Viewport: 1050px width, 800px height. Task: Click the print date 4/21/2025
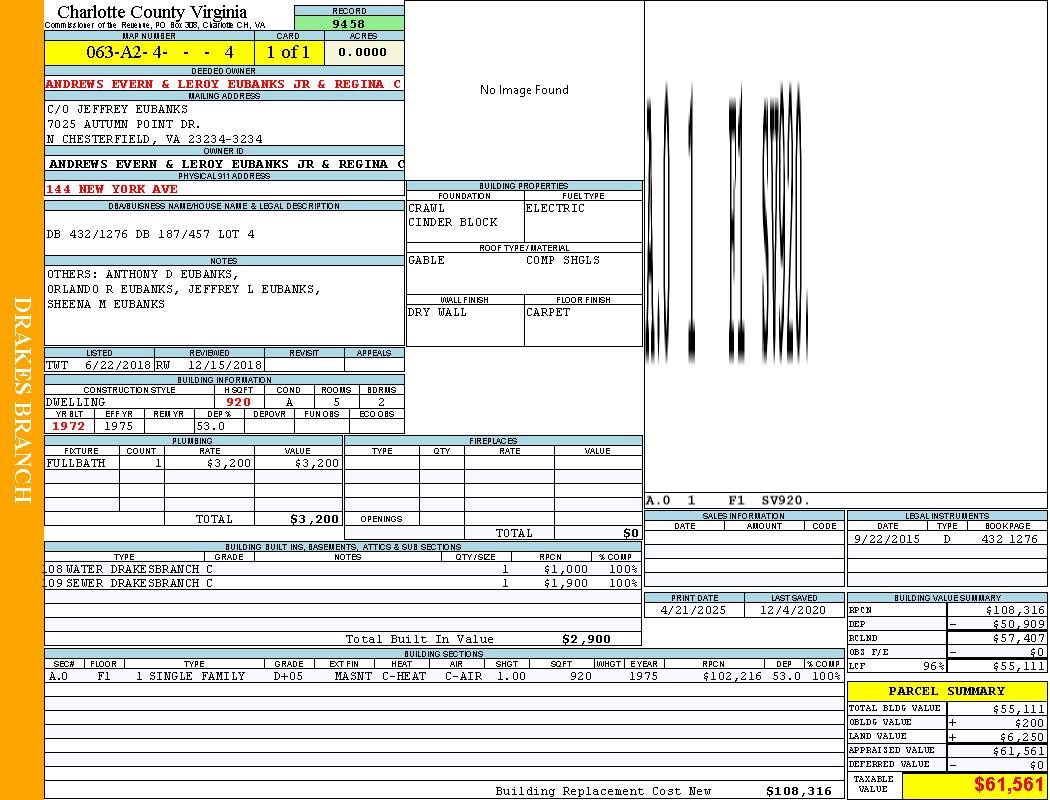click(693, 611)
